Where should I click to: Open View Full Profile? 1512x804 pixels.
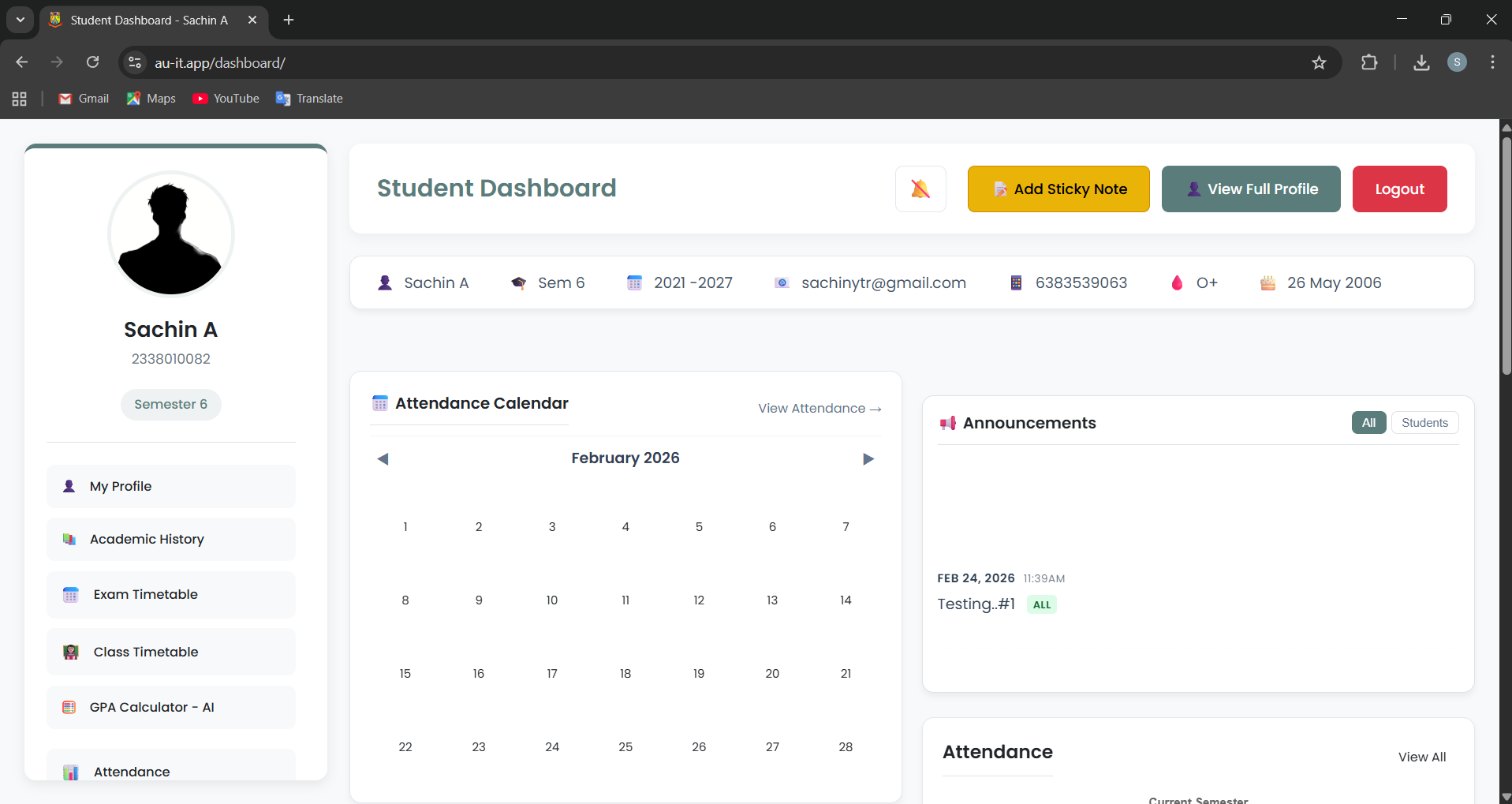pos(1250,189)
